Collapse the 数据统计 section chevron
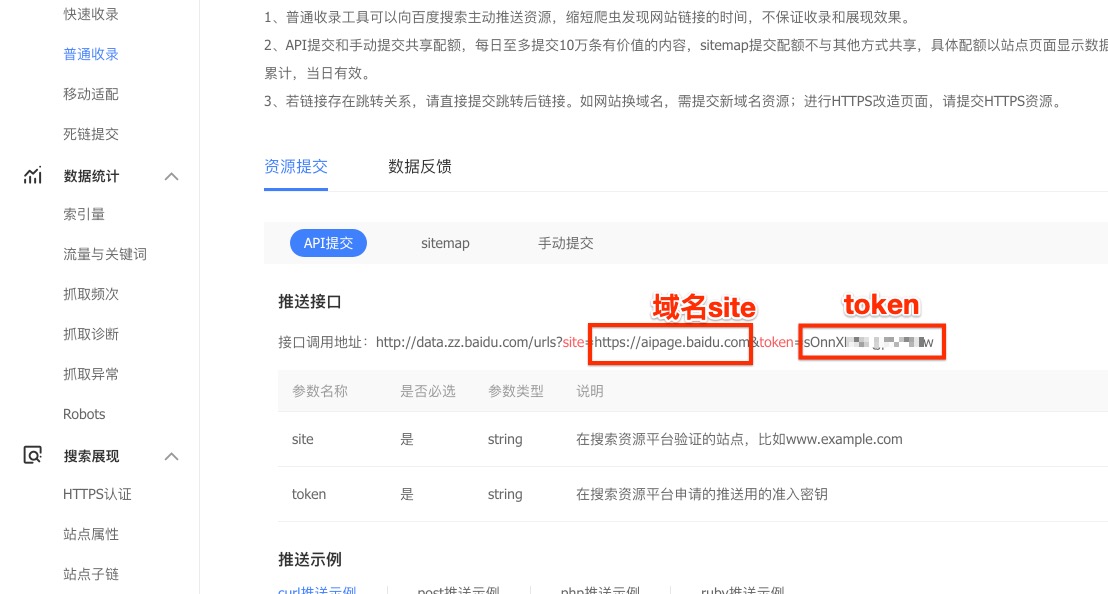Image resolution: width=1108 pixels, height=594 pixels. [171, 176]
